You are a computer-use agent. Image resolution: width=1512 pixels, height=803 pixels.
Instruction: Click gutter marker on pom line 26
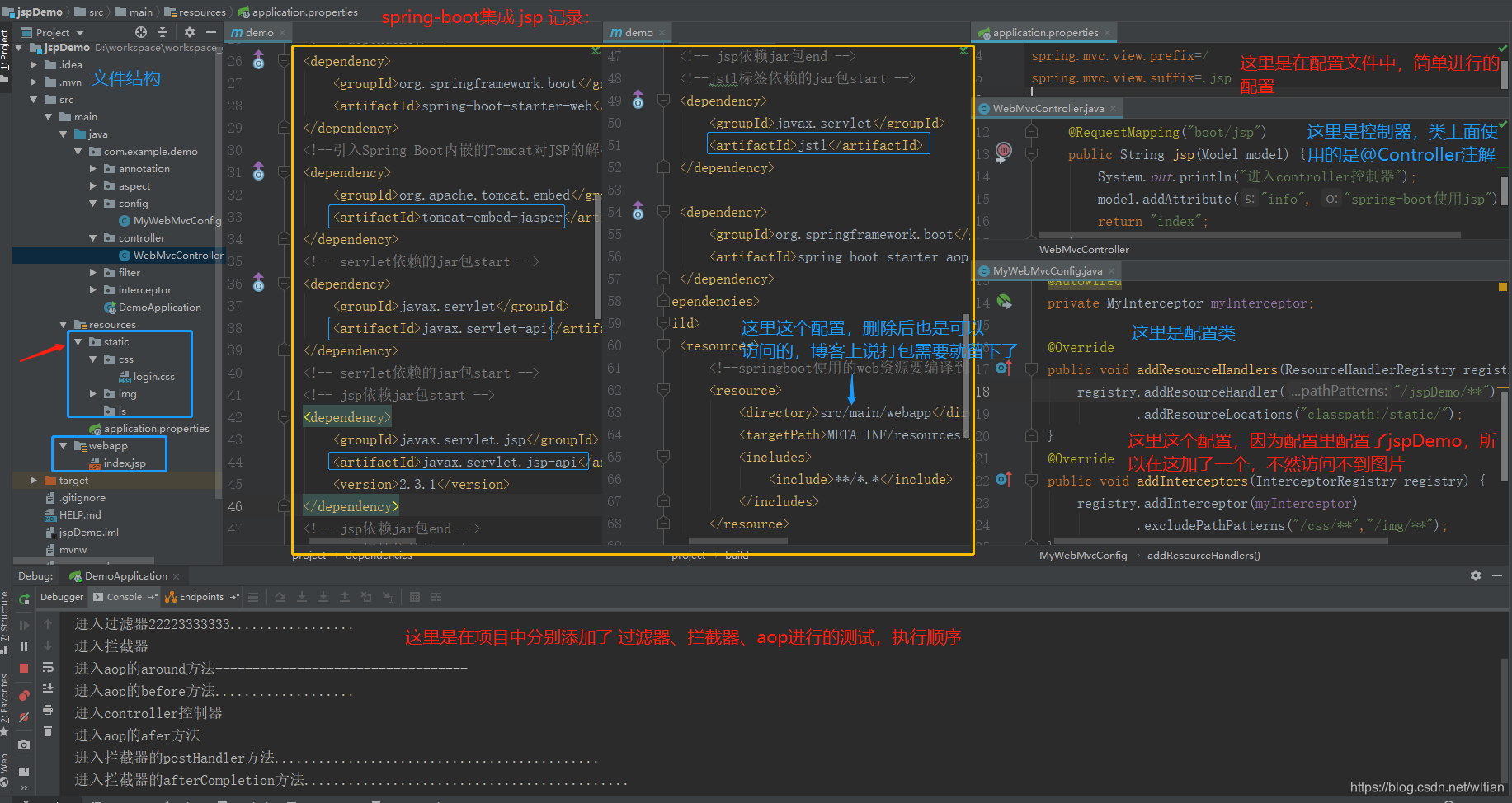click(258, 59)
